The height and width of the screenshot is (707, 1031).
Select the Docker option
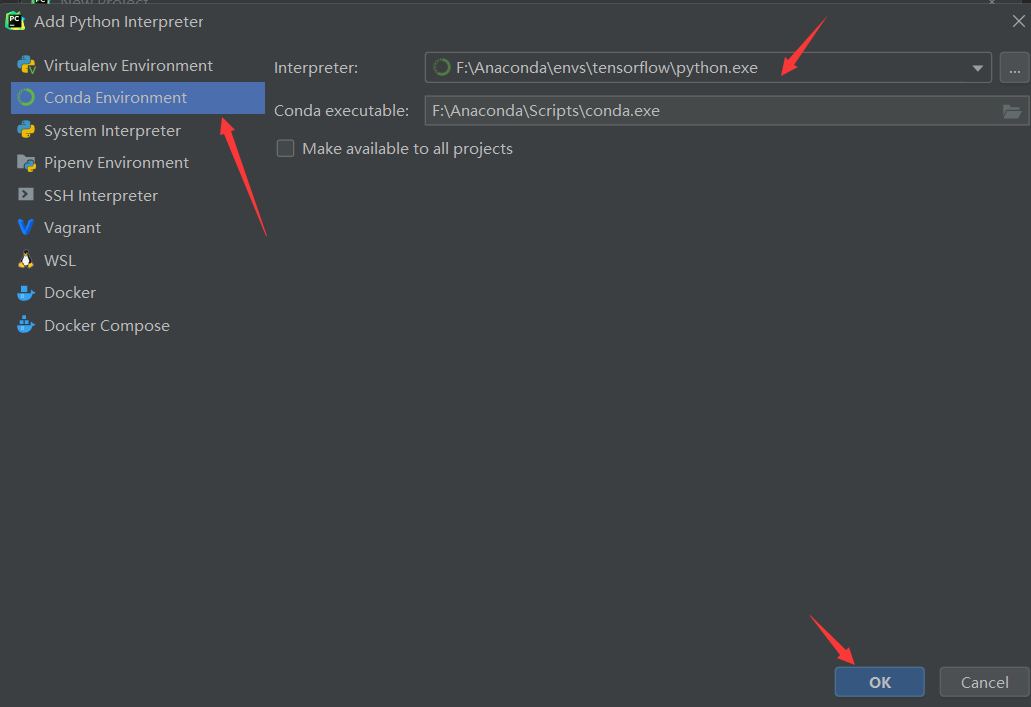pos(138,293)
